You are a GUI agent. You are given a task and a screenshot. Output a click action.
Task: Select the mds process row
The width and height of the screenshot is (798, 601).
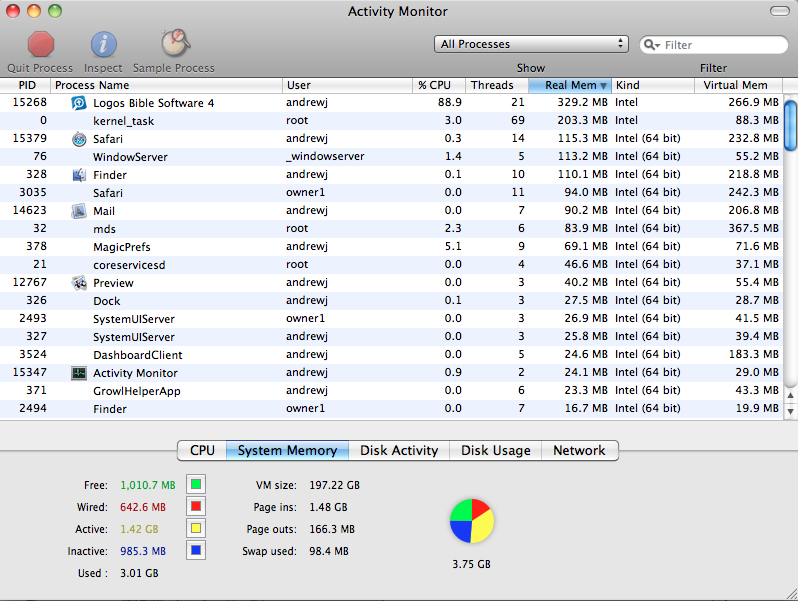tap(391, 228)
